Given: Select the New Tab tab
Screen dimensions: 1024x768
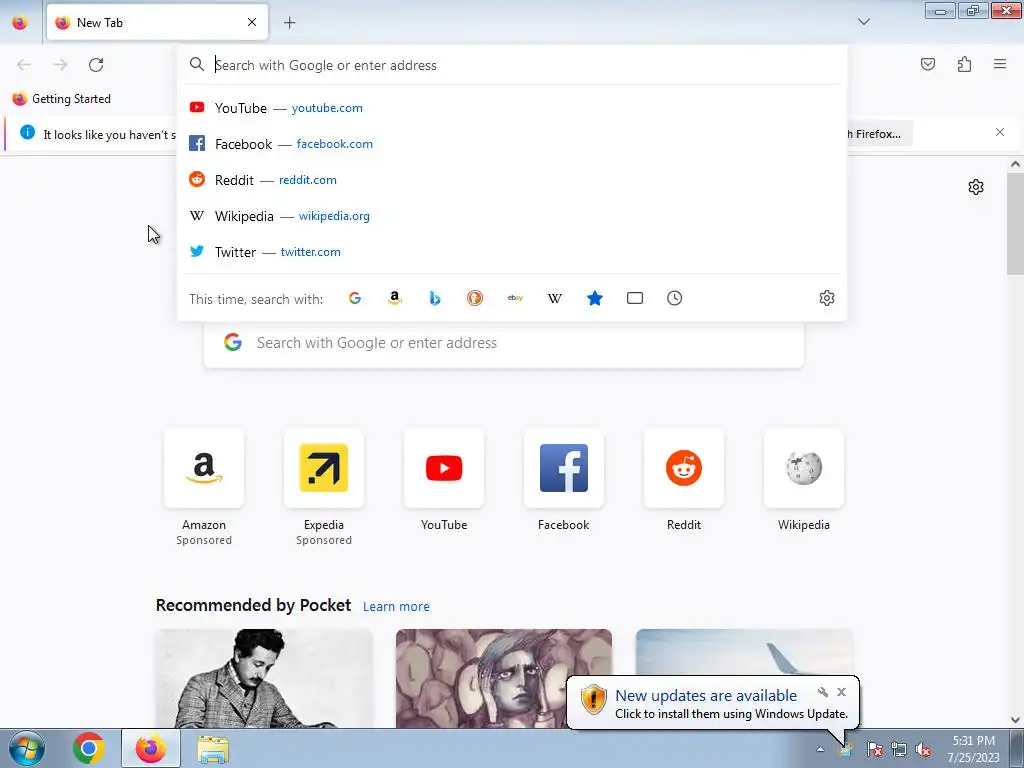Looking at the screenshot, I should coord(157,22).
